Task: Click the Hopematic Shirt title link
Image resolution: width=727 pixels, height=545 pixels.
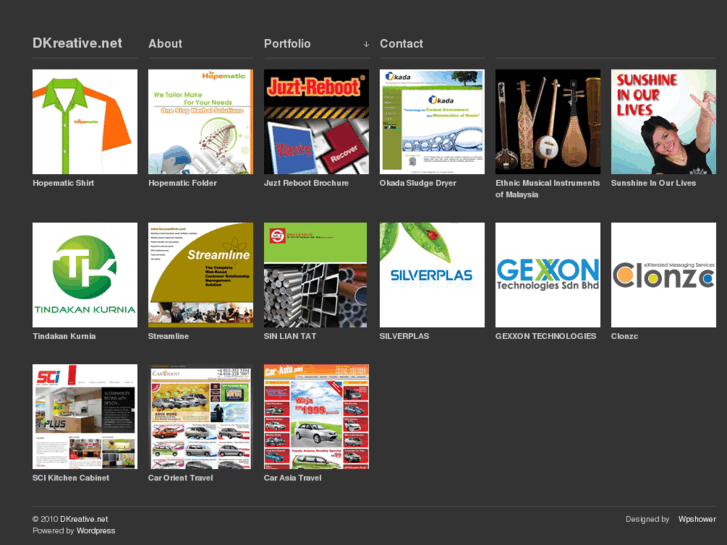Action: [x=63, y=183]
